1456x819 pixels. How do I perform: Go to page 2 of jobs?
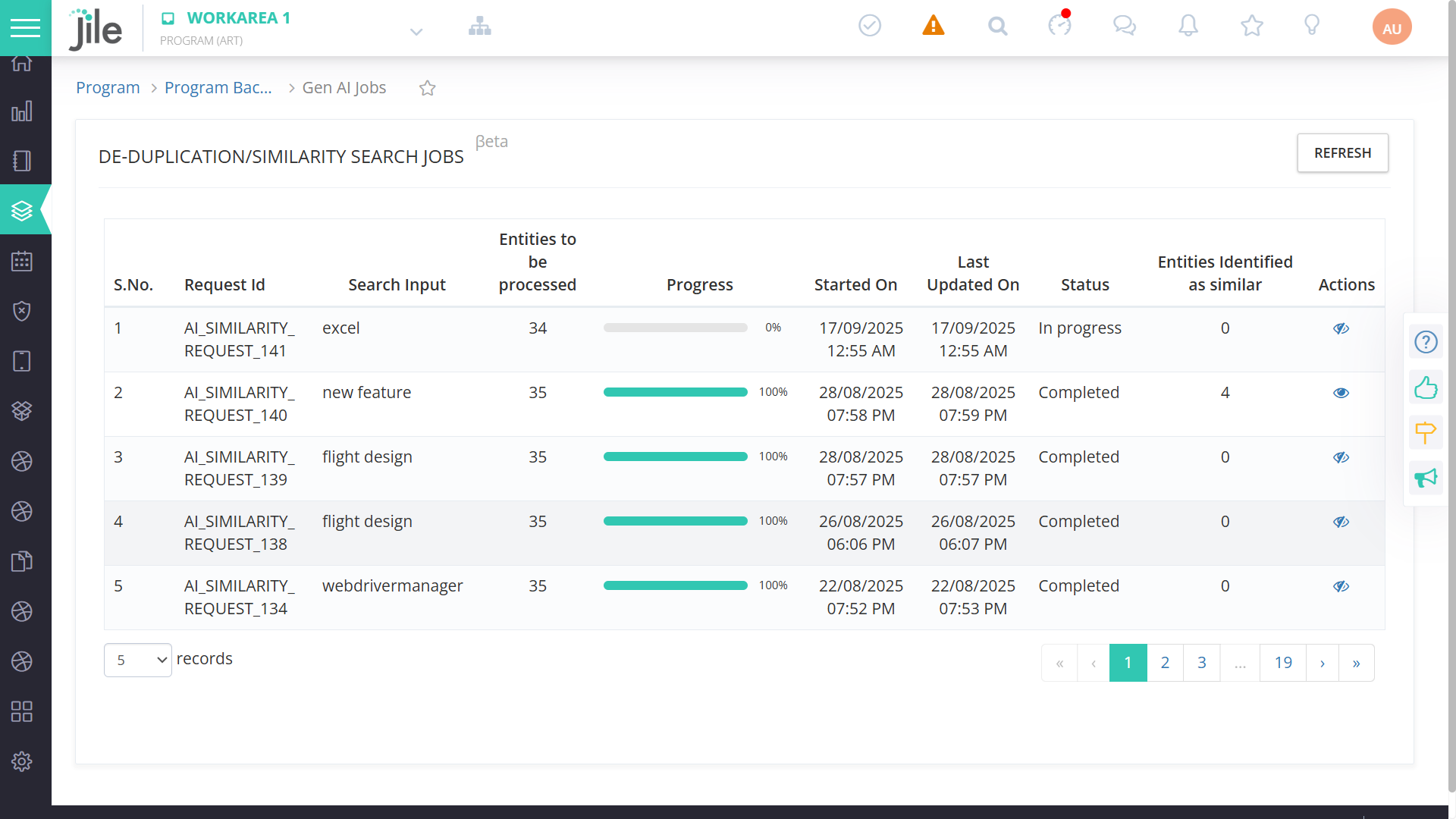[x=1165, y=663]
